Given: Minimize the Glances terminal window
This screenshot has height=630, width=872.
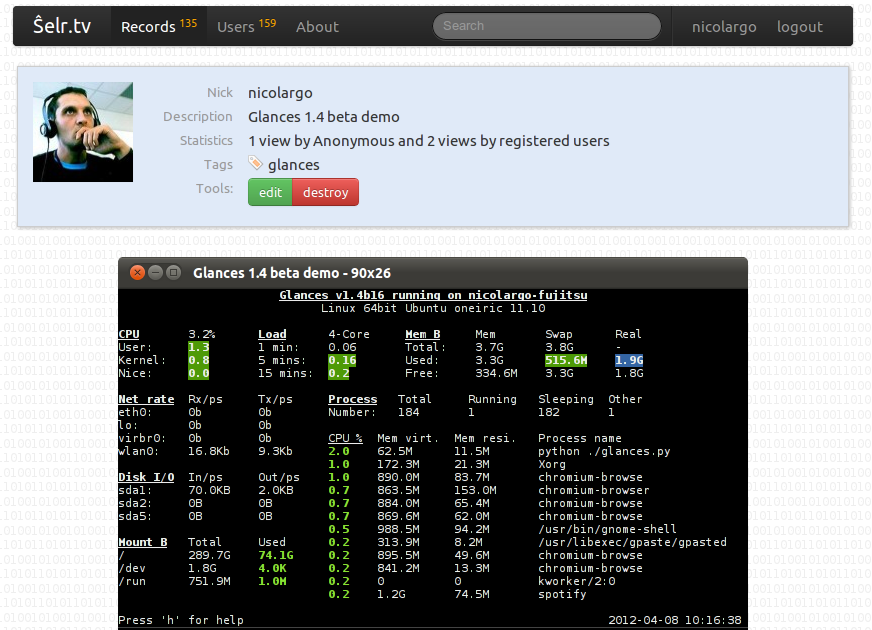Looking at the screenshot, I should [156, 272].
